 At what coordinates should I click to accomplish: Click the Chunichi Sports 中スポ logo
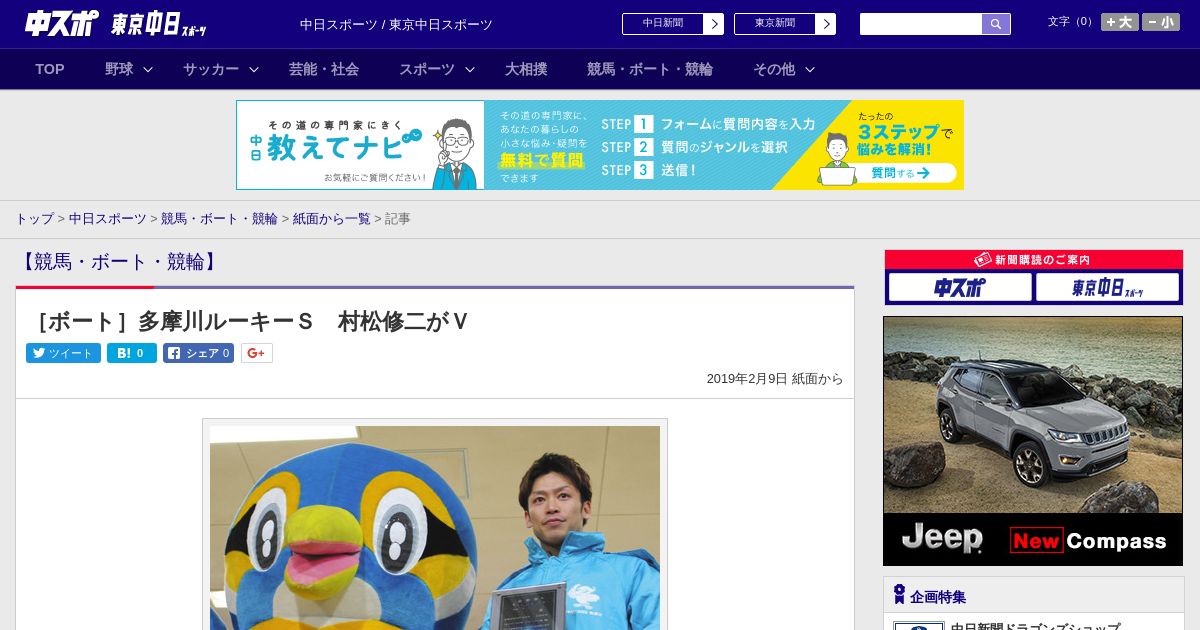[x=62, y=24]
